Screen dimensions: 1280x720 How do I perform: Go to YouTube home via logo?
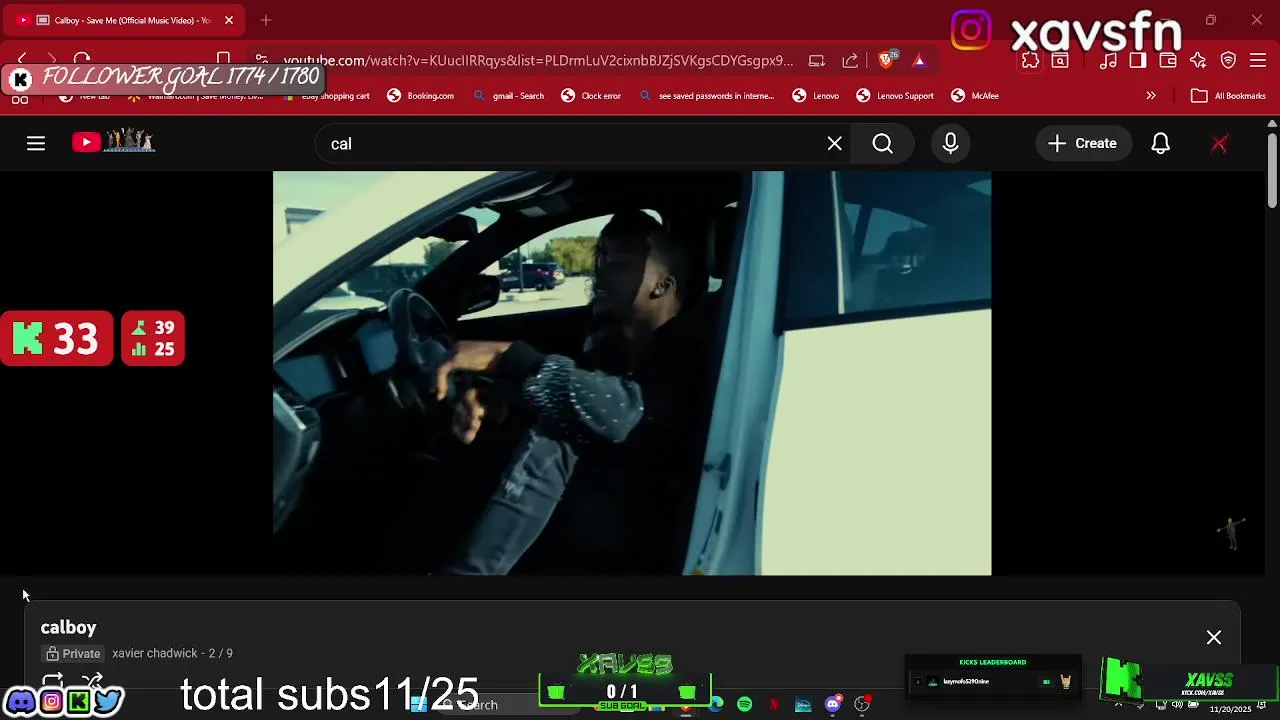tap(113, 142)
